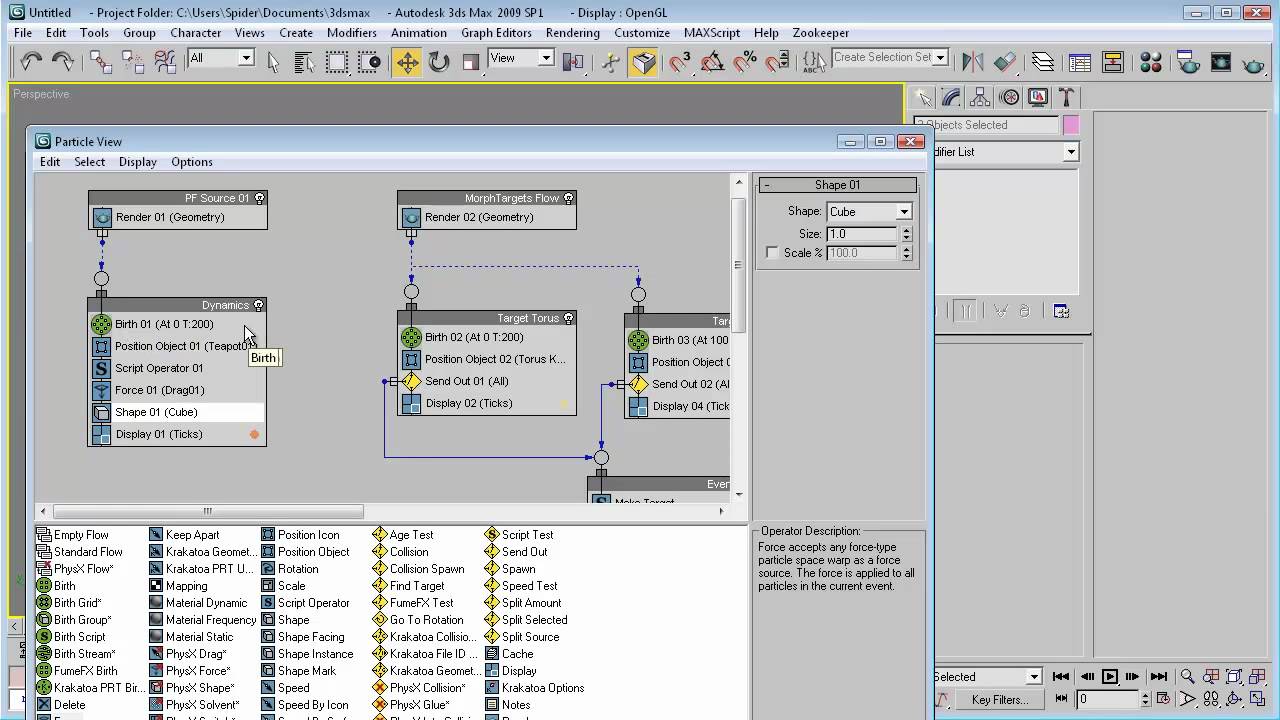
Task: Switch to the Modify command panel tab
Action: [951, 97]
